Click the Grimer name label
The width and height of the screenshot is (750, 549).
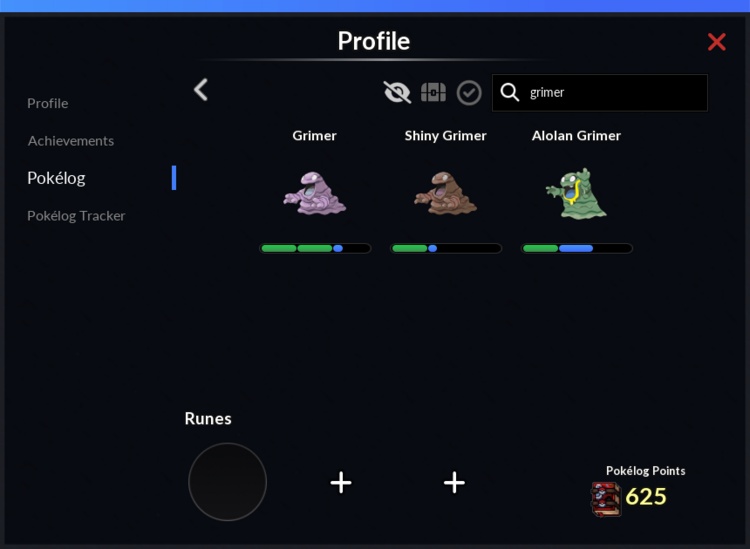(315, 136)
